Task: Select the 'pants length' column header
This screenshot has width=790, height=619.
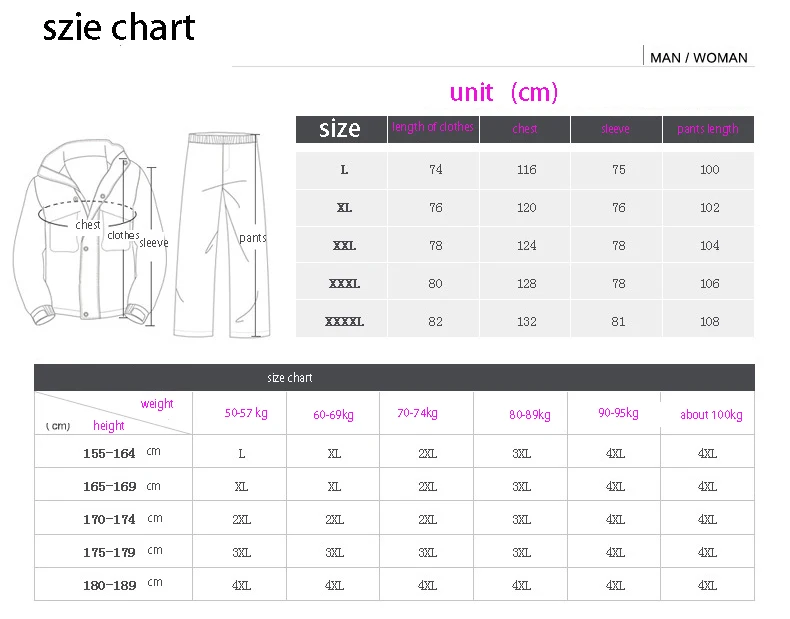Action: click(708, 129)
